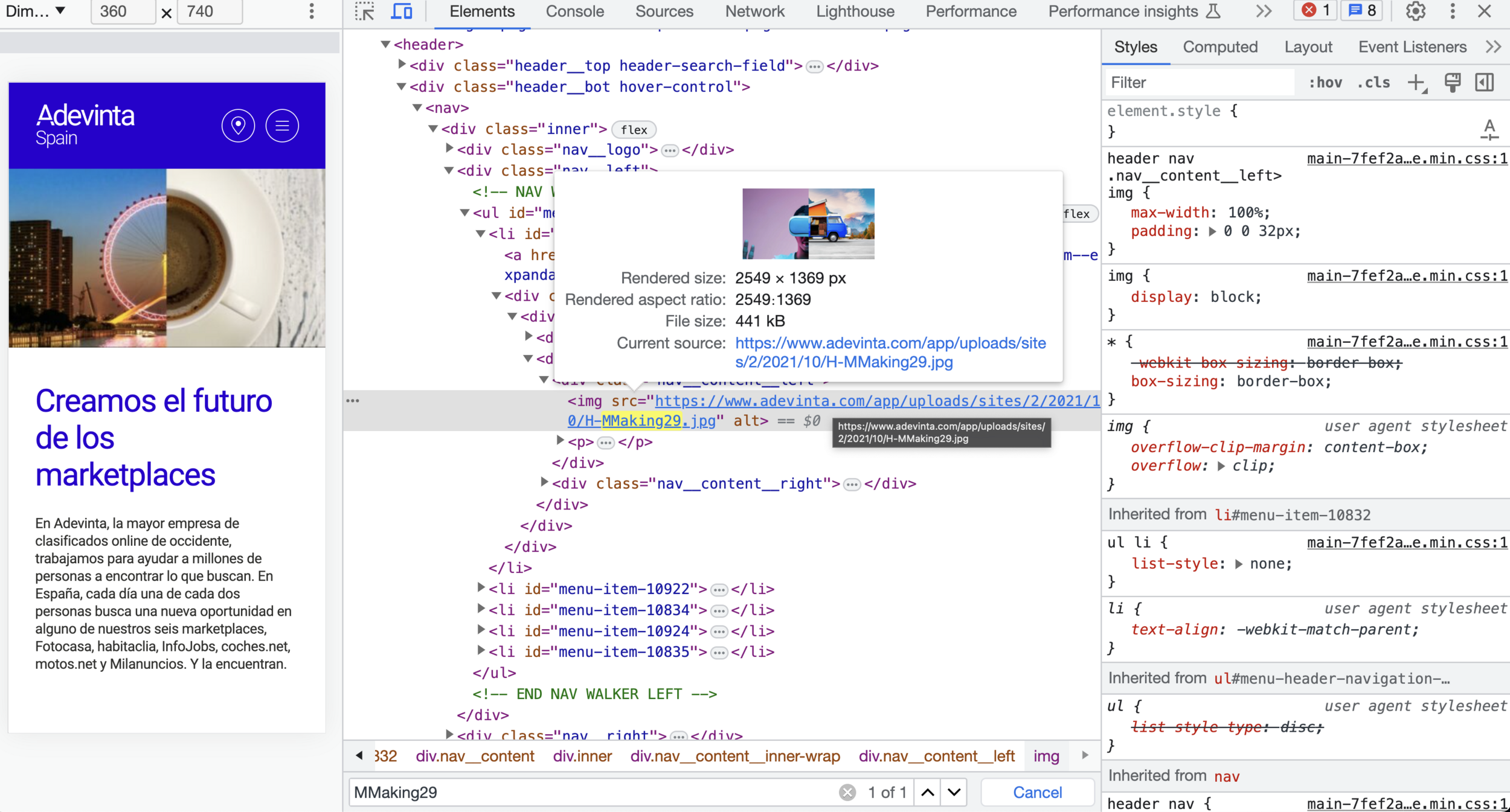
Task: Toggle the :hov element state panel
Action: tap(1325, 83)
